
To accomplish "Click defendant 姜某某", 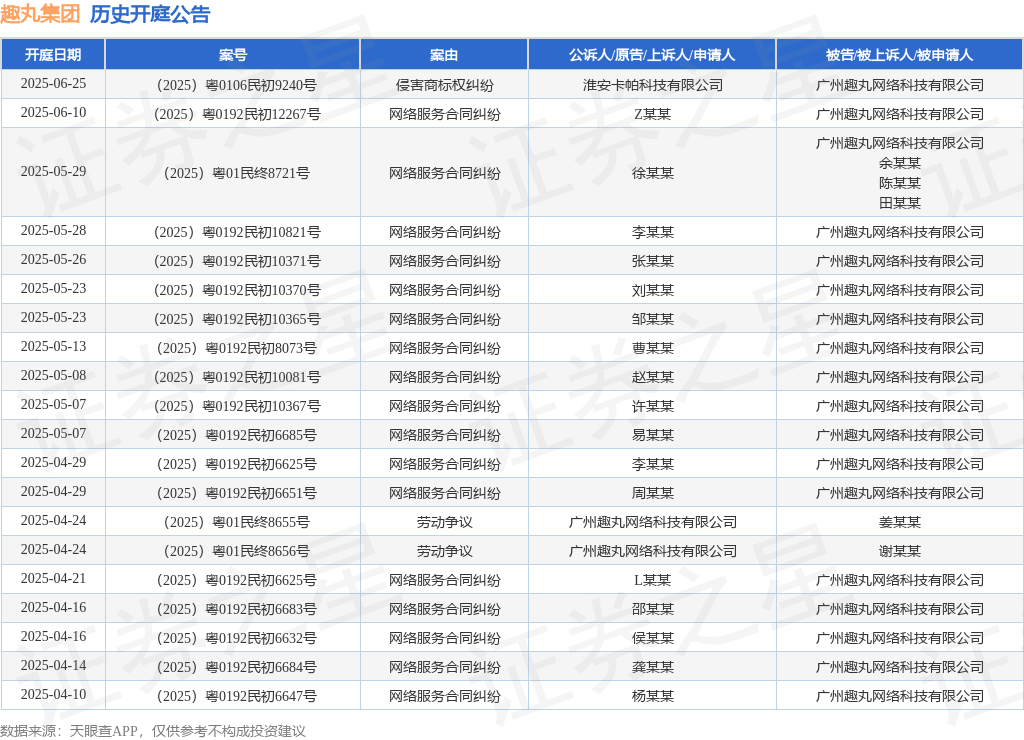I will pyautogui.click(x=899, y=522).
